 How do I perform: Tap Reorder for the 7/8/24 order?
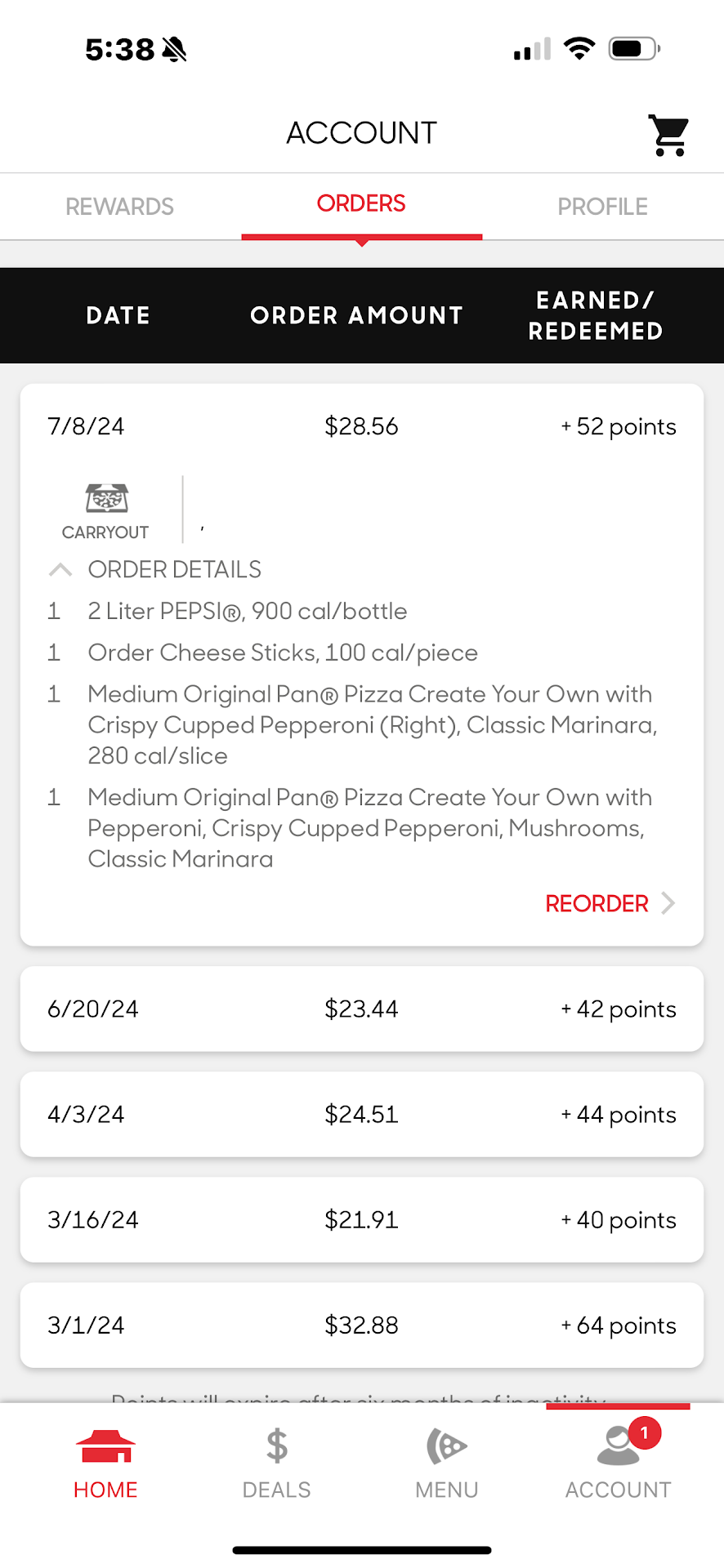tap(597, 903)
